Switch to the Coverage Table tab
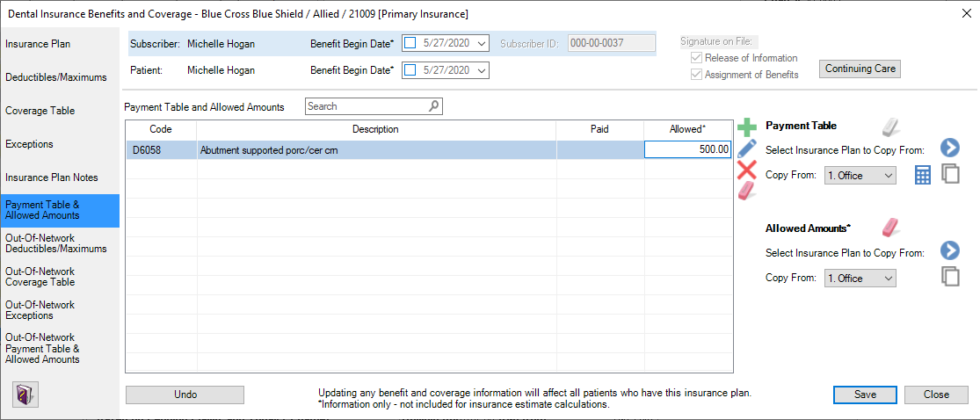The height and width of the screenshot is (420, 980). coord(40,111)
